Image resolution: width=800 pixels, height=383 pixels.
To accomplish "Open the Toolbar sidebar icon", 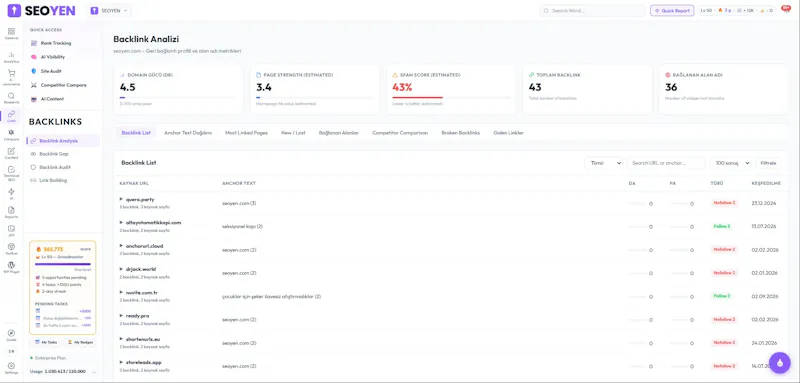I will (11, 249).
